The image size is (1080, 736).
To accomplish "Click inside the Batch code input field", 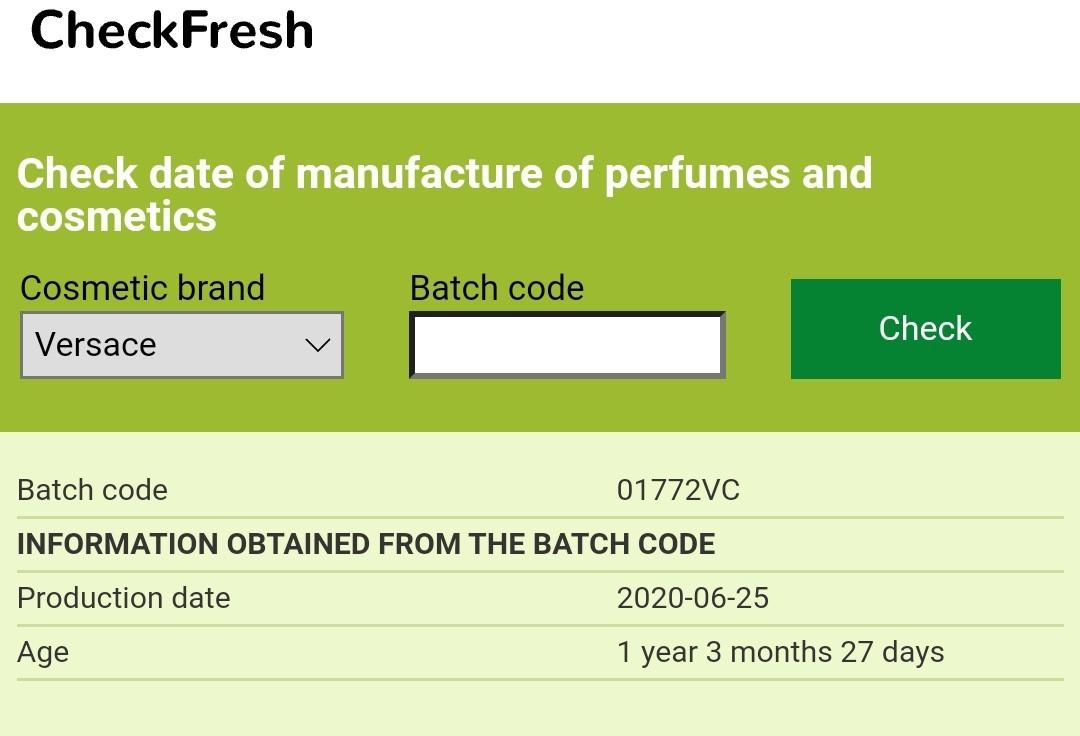I will 566,343.
